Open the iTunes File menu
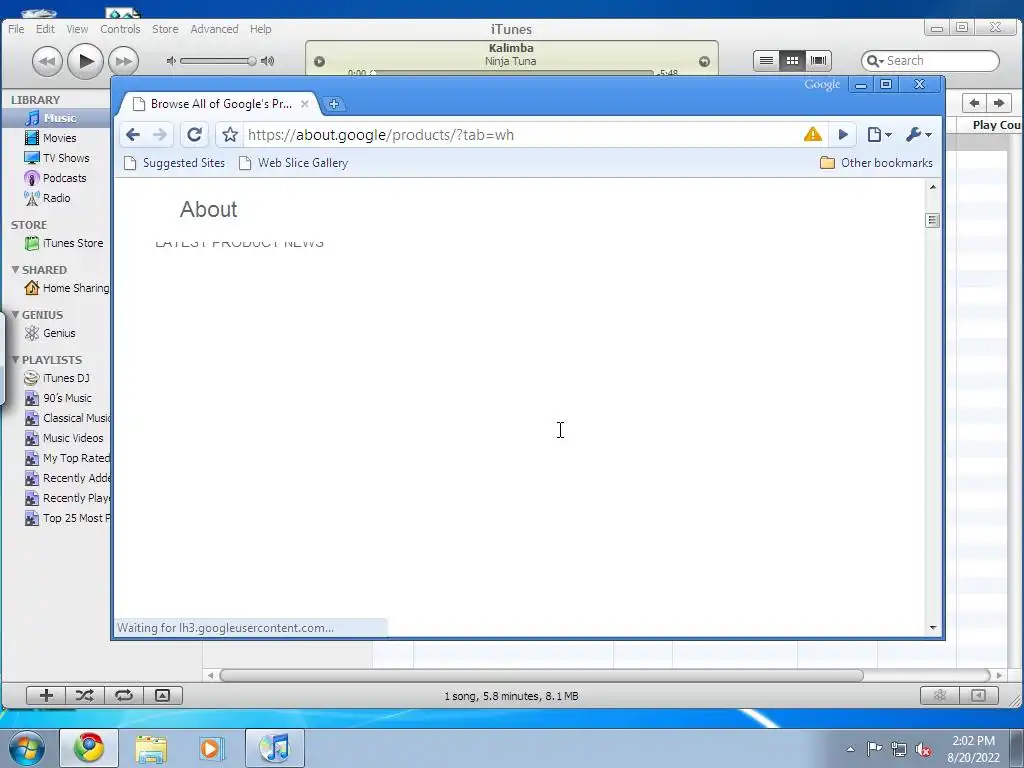Viewport: 1024px width, 768px height. pos(16,29)
